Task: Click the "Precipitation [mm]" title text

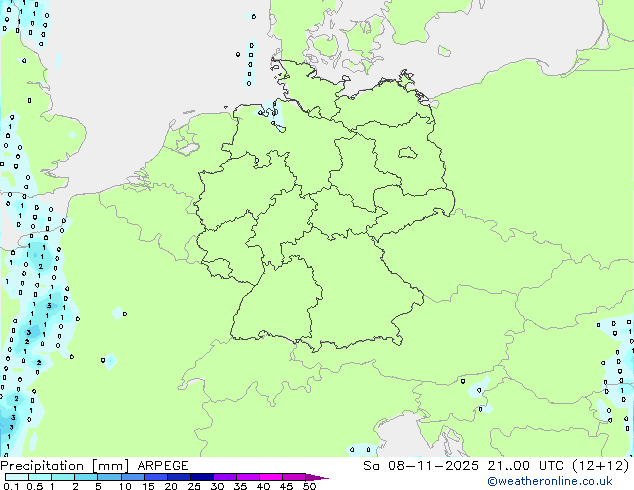Action: coord(65,466)
